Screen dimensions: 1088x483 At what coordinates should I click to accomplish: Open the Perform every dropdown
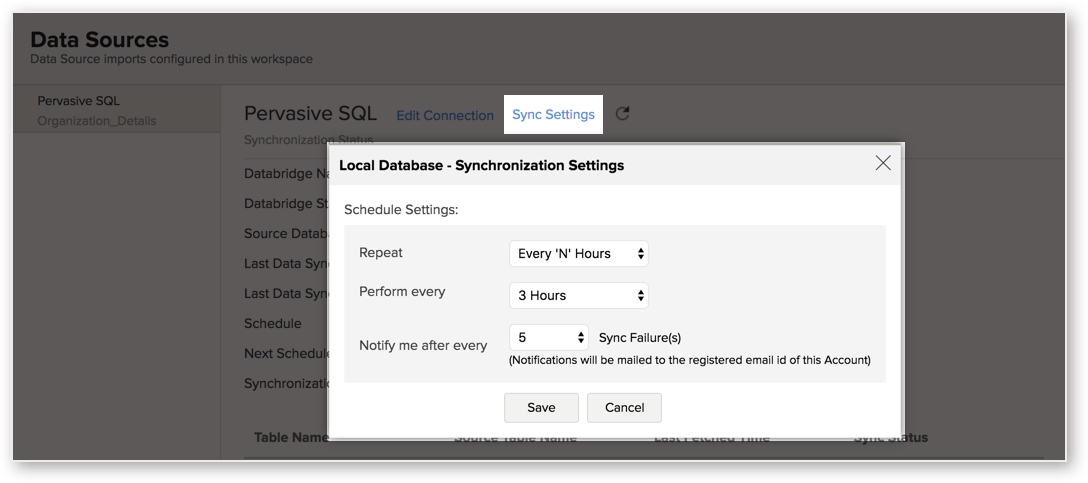click(x=579, y=296)
